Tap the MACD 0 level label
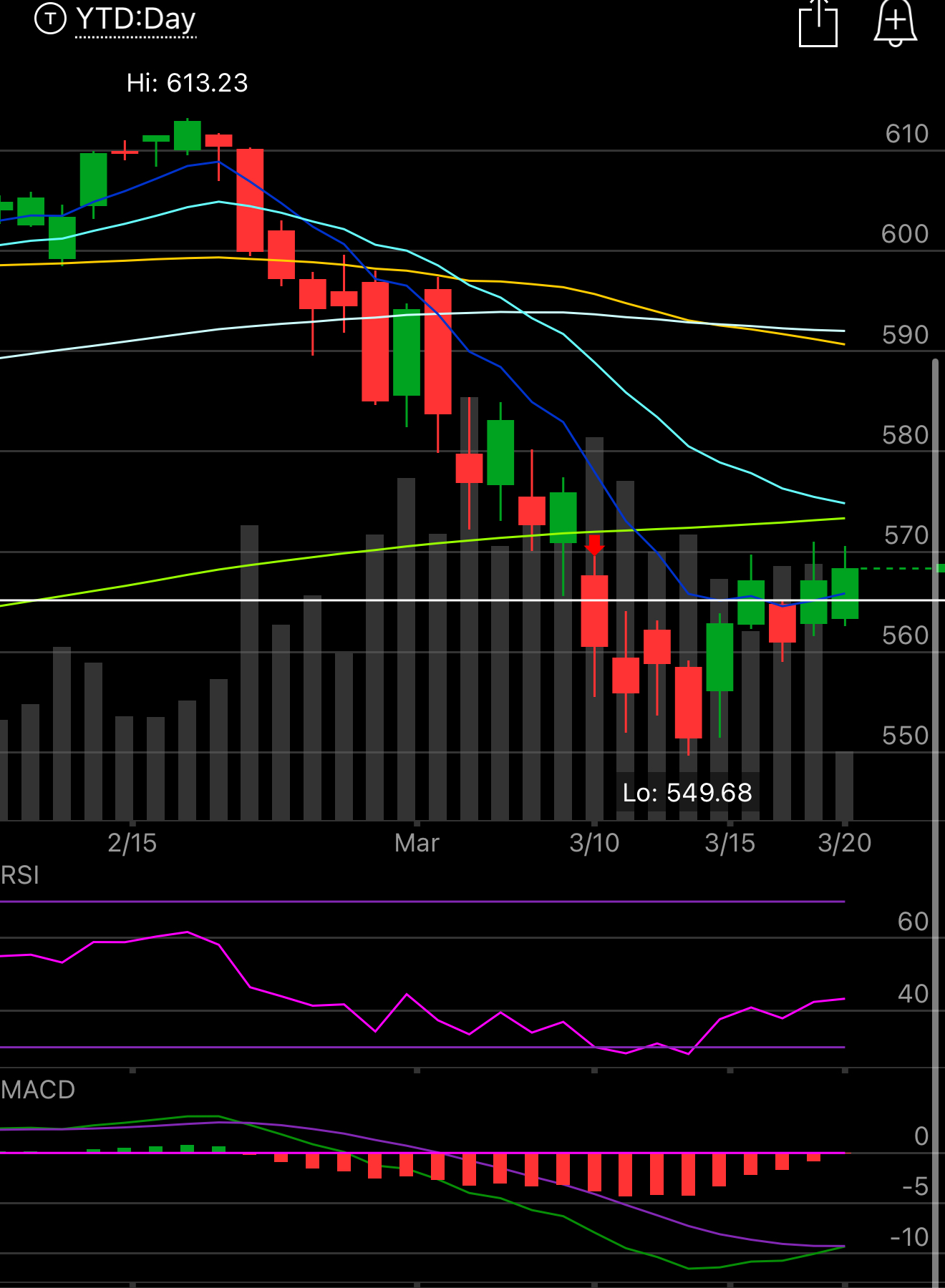 tap(921, 1136)
